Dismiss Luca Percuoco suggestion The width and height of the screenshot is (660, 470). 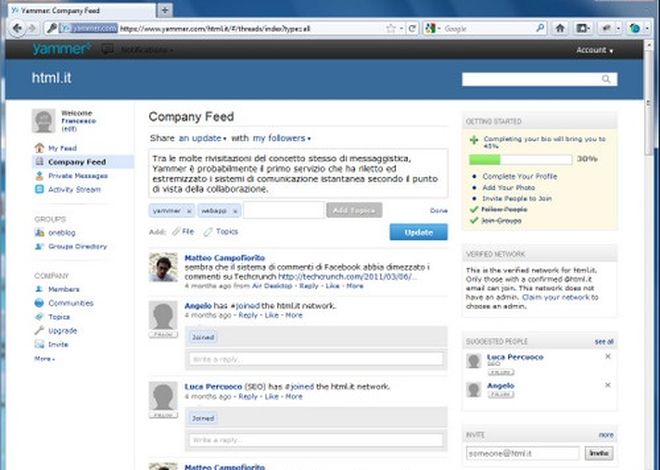pos(607,356)
